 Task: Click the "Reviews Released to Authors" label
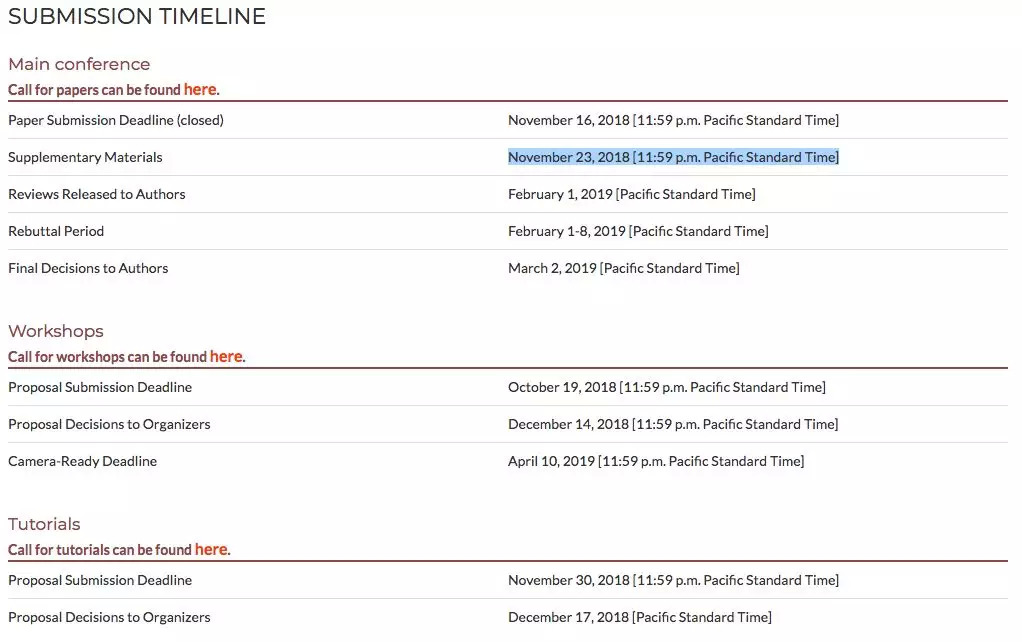pyautogui.click(x=97, y=194)
